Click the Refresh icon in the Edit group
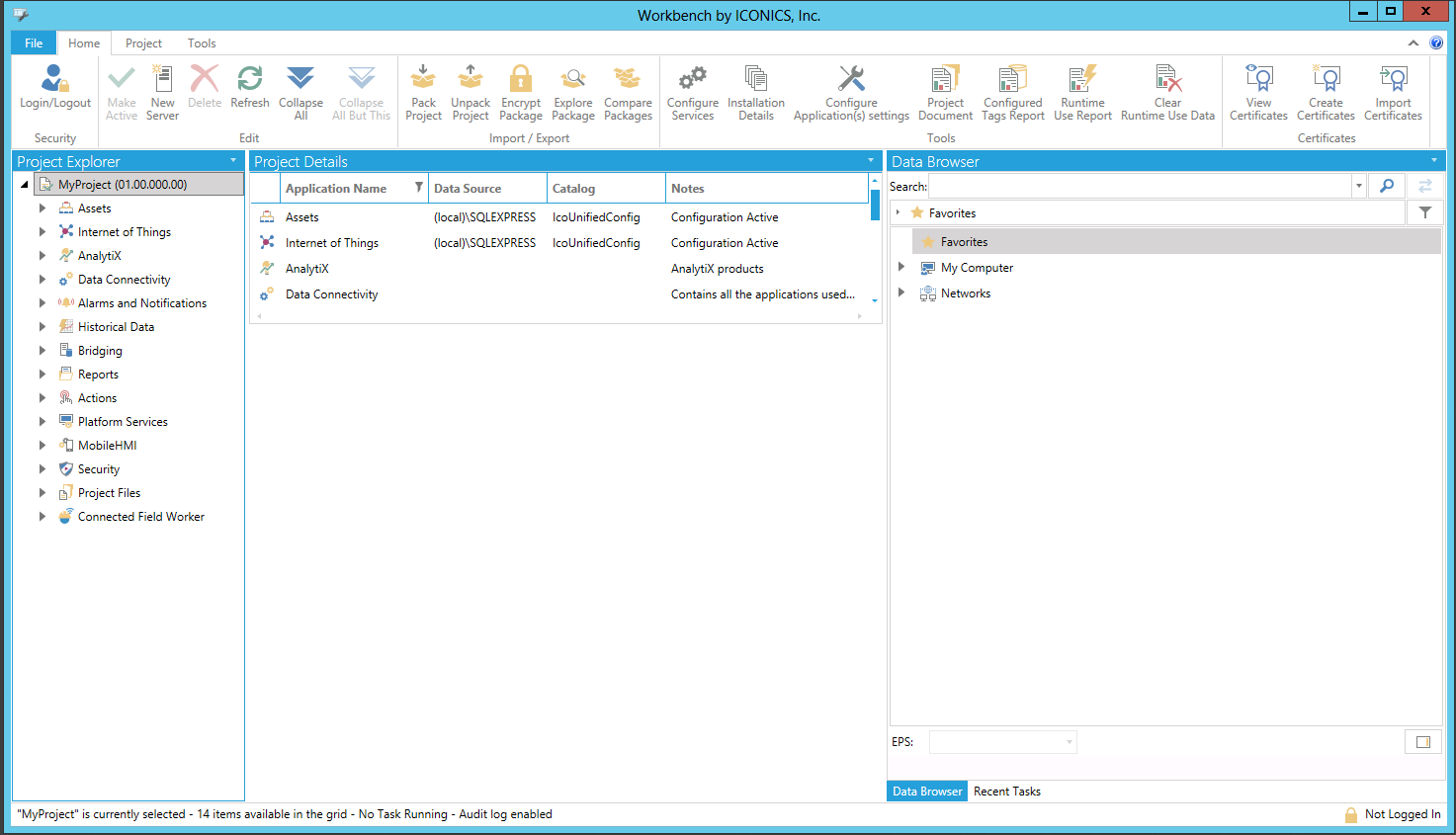Screen dimensions: 1456x835 250,80
